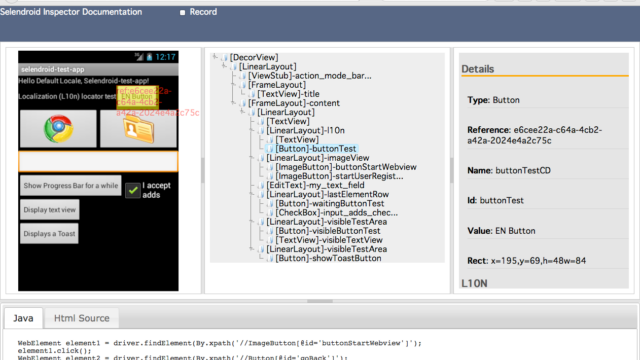
Task: Select the [LinearLayout]-l10n tree row
Action: (305, 130)
